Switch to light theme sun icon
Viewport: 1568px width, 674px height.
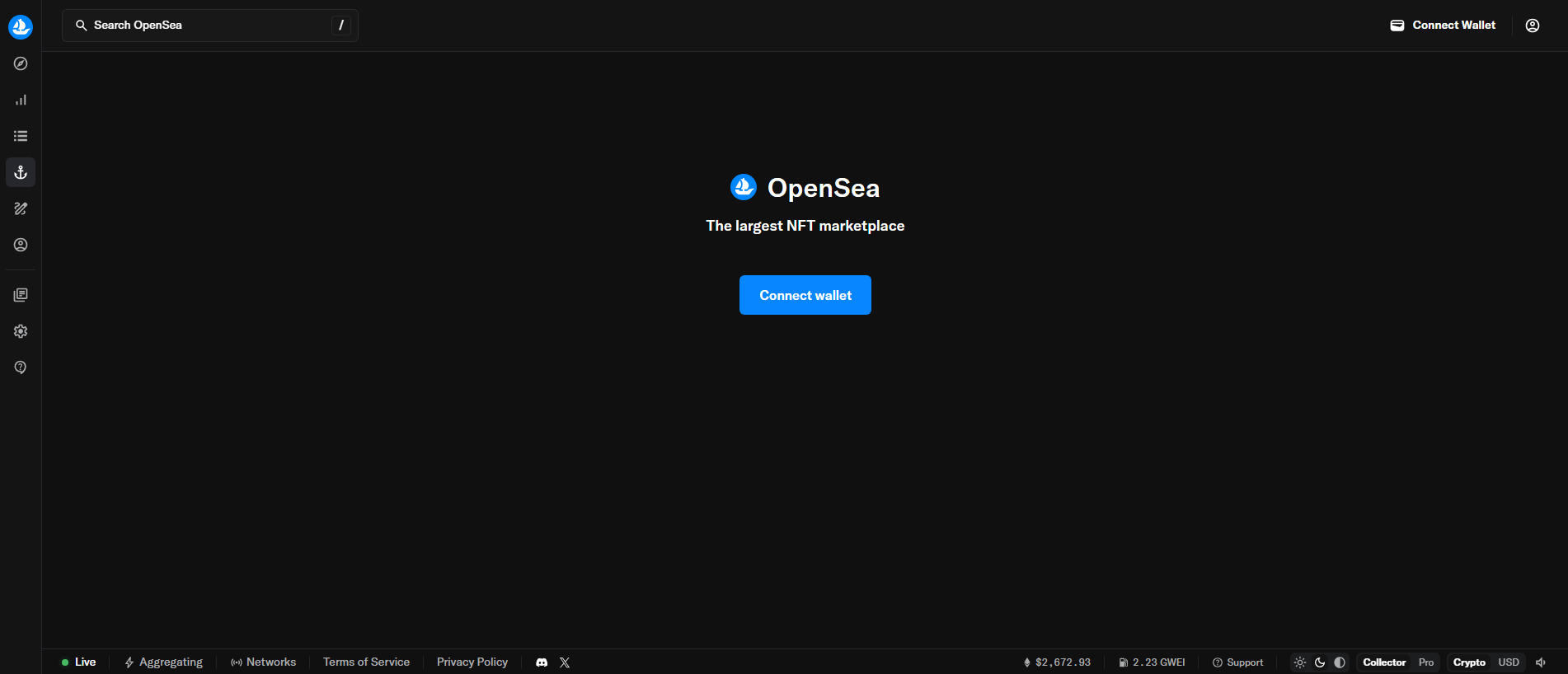click(1300, 662)
